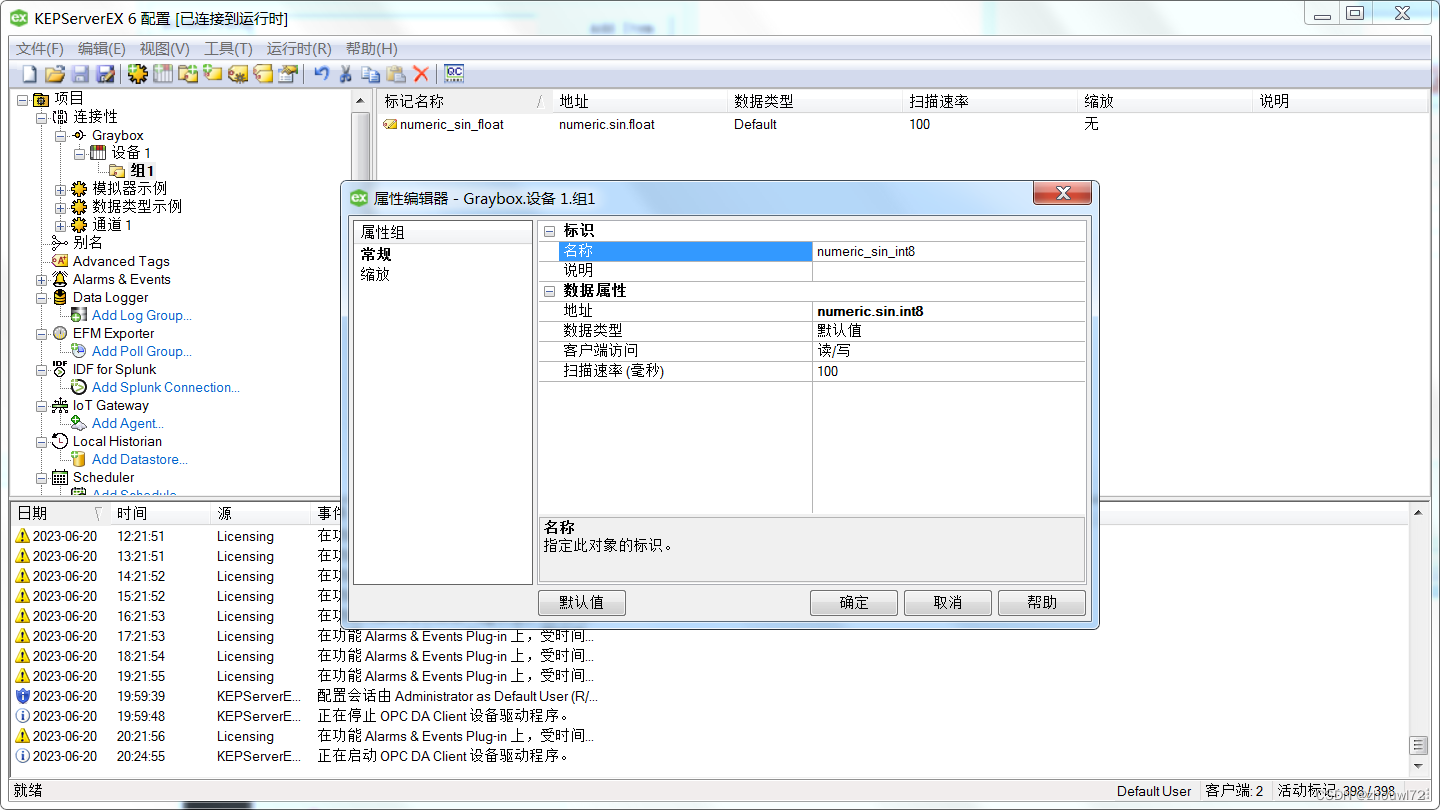Open the 工具(T) menu
The image size is (1440, 810).
pyautogui.click(x=229, y=48)
